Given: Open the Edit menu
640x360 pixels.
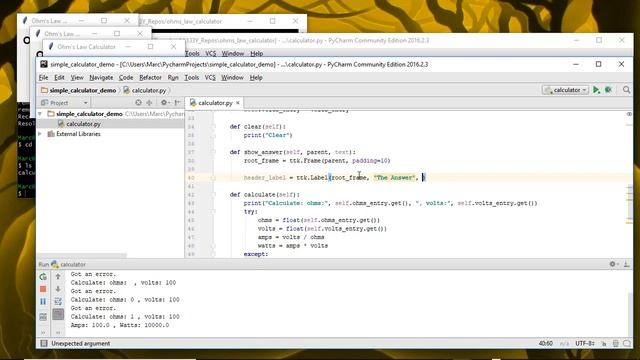Looking at the screenshot, I should (59, 78).
